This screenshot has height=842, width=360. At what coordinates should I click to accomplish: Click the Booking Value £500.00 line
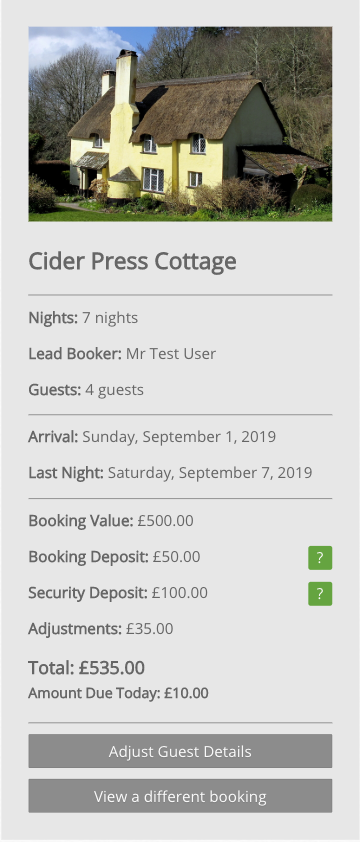coord(111,521)
